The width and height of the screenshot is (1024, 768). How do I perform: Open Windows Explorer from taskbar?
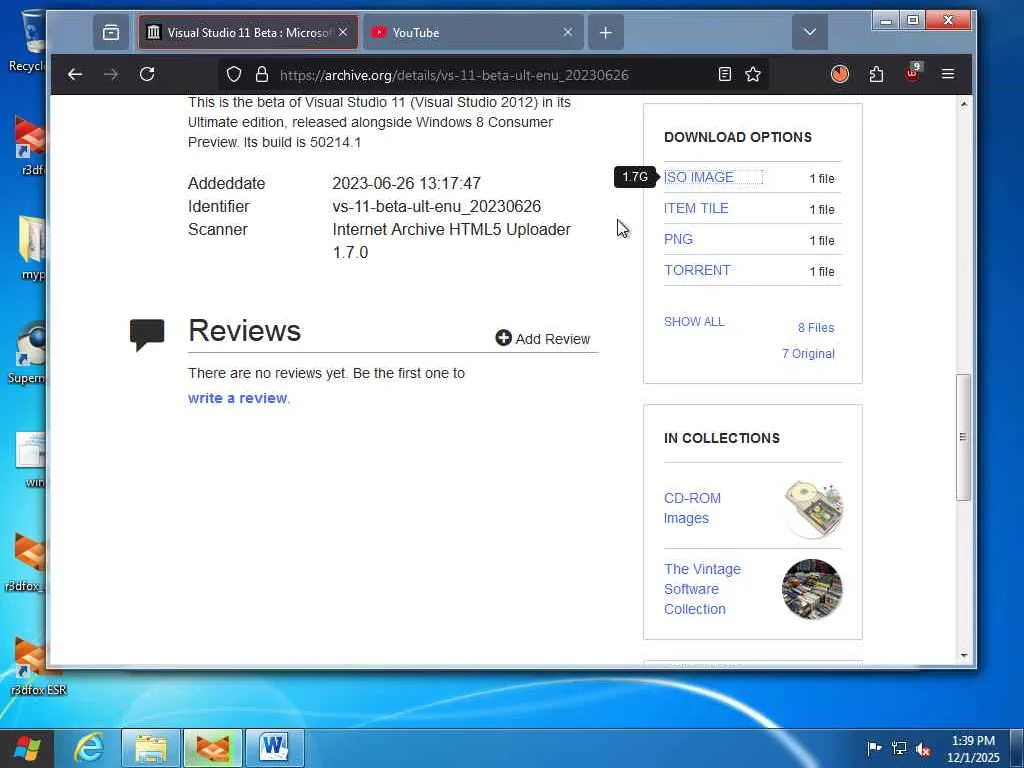pyautogui.click(x=151, y=748)
